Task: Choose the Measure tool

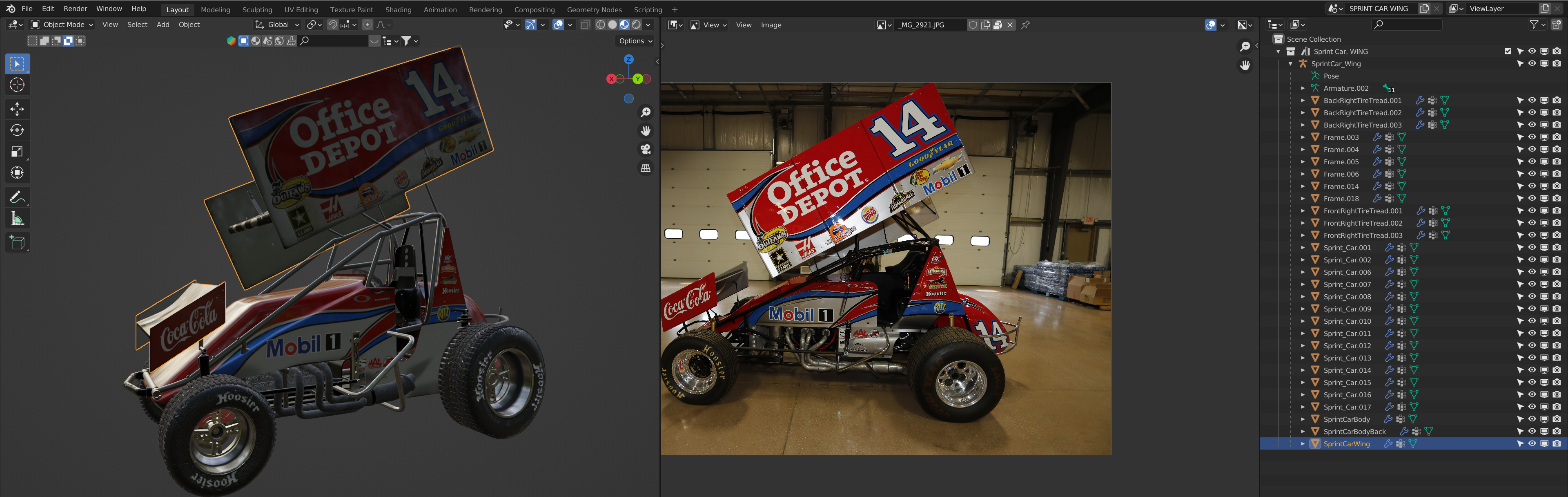Action: click(17, 219)
